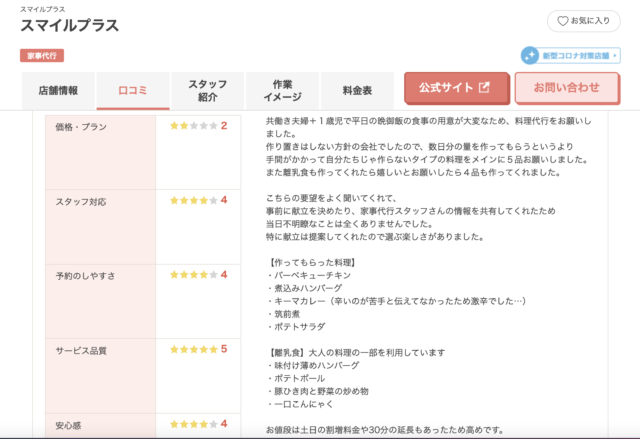Click the 価格・プラン star rating icons
This screenshot has height=439, width=640.
pos(192,126)
